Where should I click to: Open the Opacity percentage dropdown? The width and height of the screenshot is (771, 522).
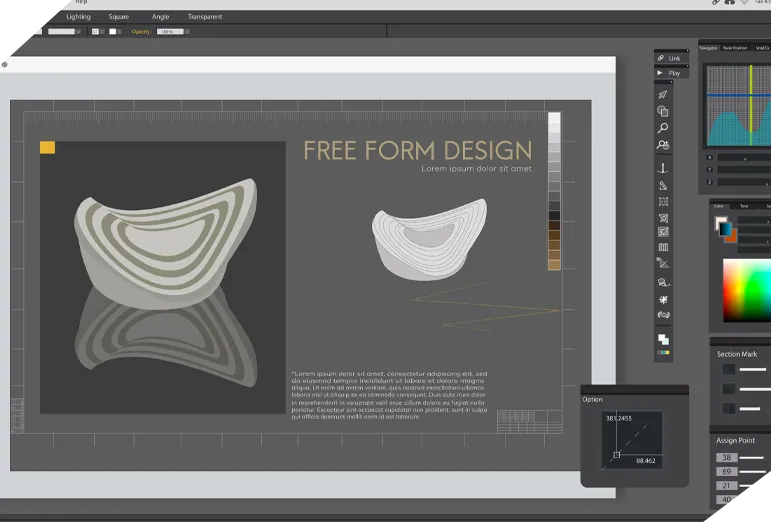(187, 31)
